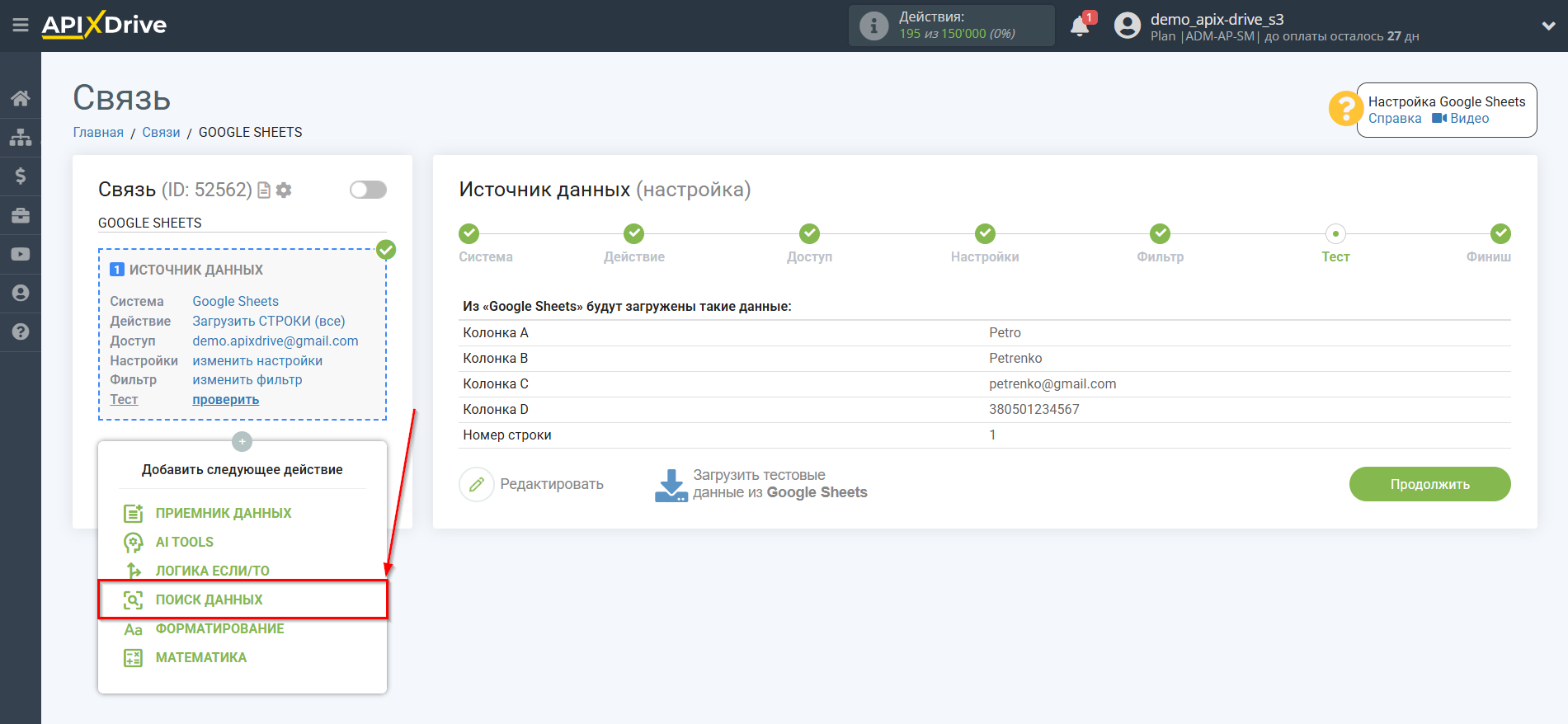
Task: Open the connections sitemap sidebar icon
Action: 21,137
